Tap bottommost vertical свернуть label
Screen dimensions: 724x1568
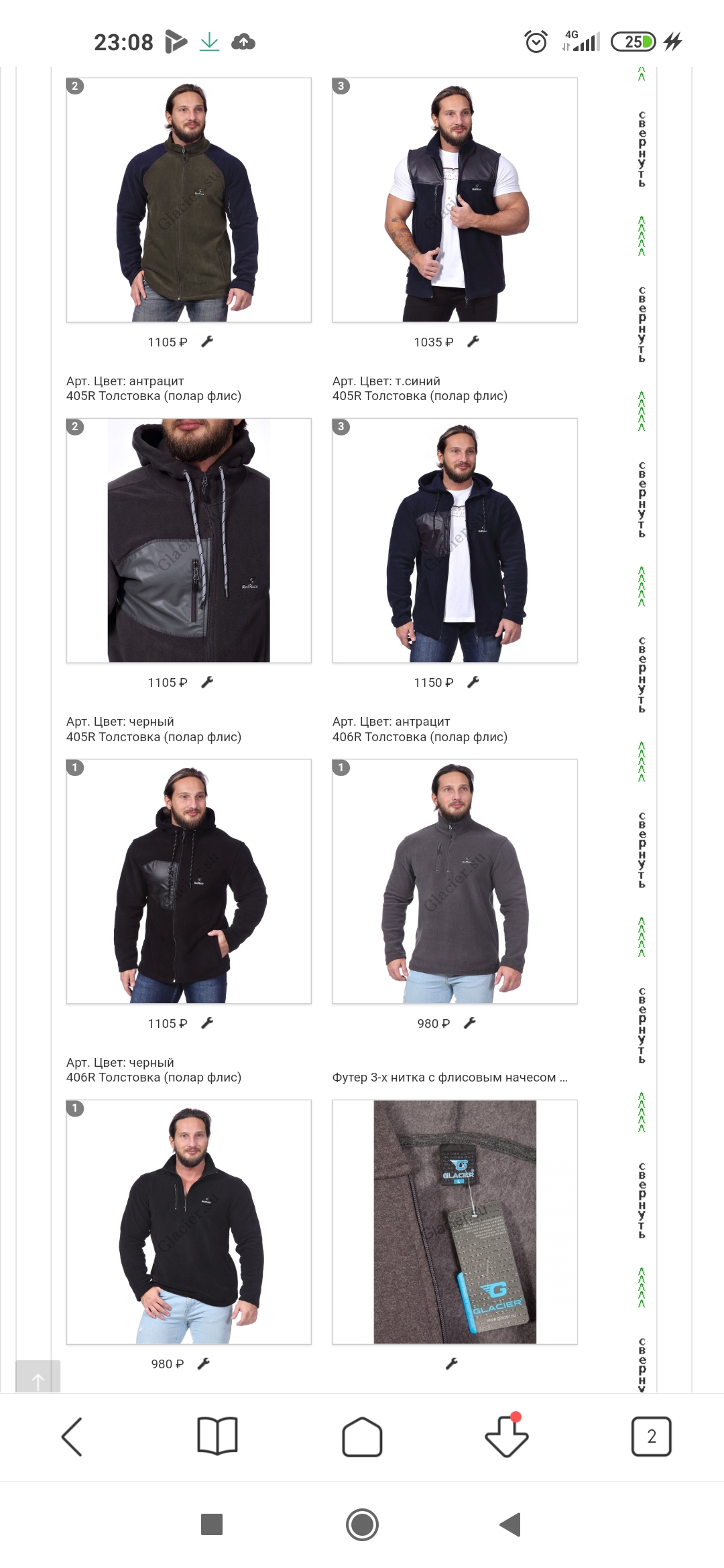coord(642,1364)
